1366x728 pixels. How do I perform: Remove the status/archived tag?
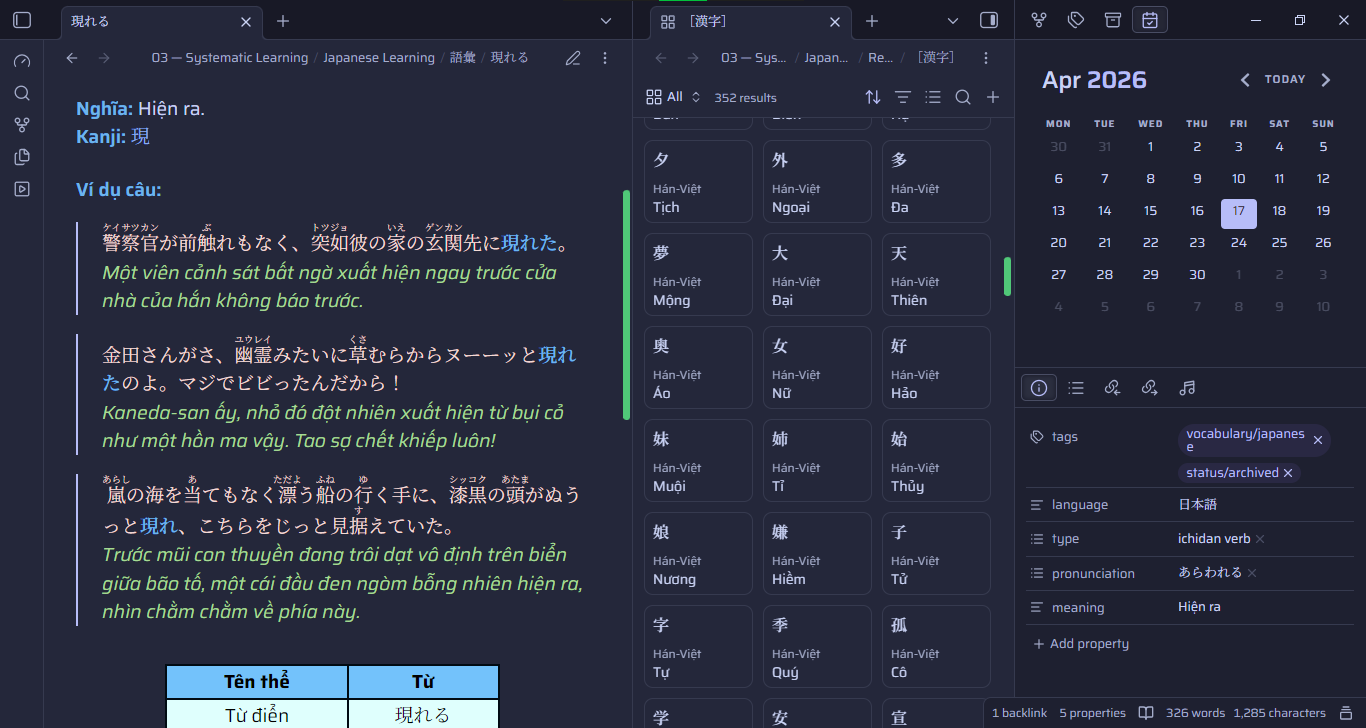coord(1288,473)
